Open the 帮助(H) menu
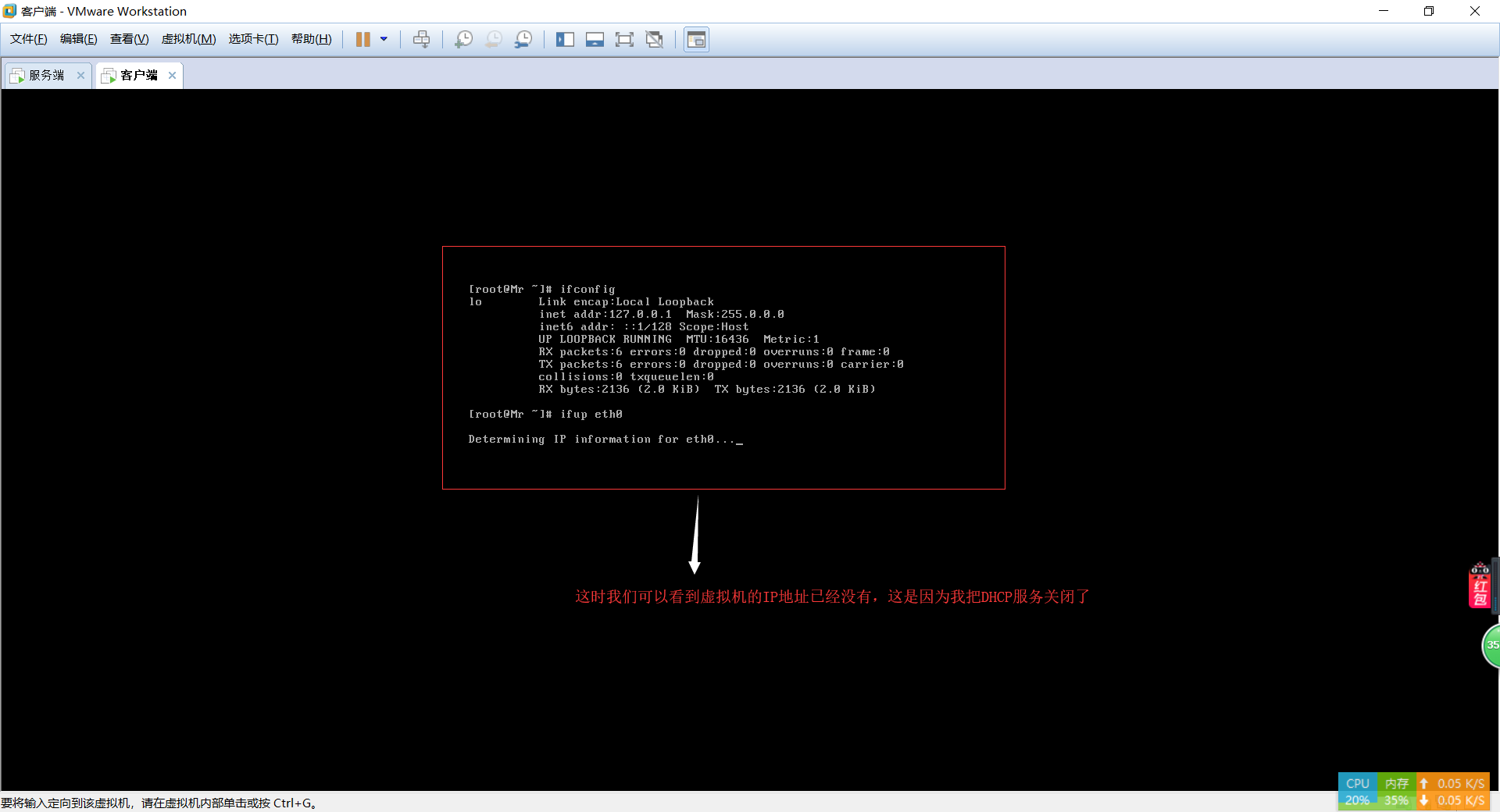Image resolution: width=1500 pixels, height=812 pixels. (x=312, y=39)
